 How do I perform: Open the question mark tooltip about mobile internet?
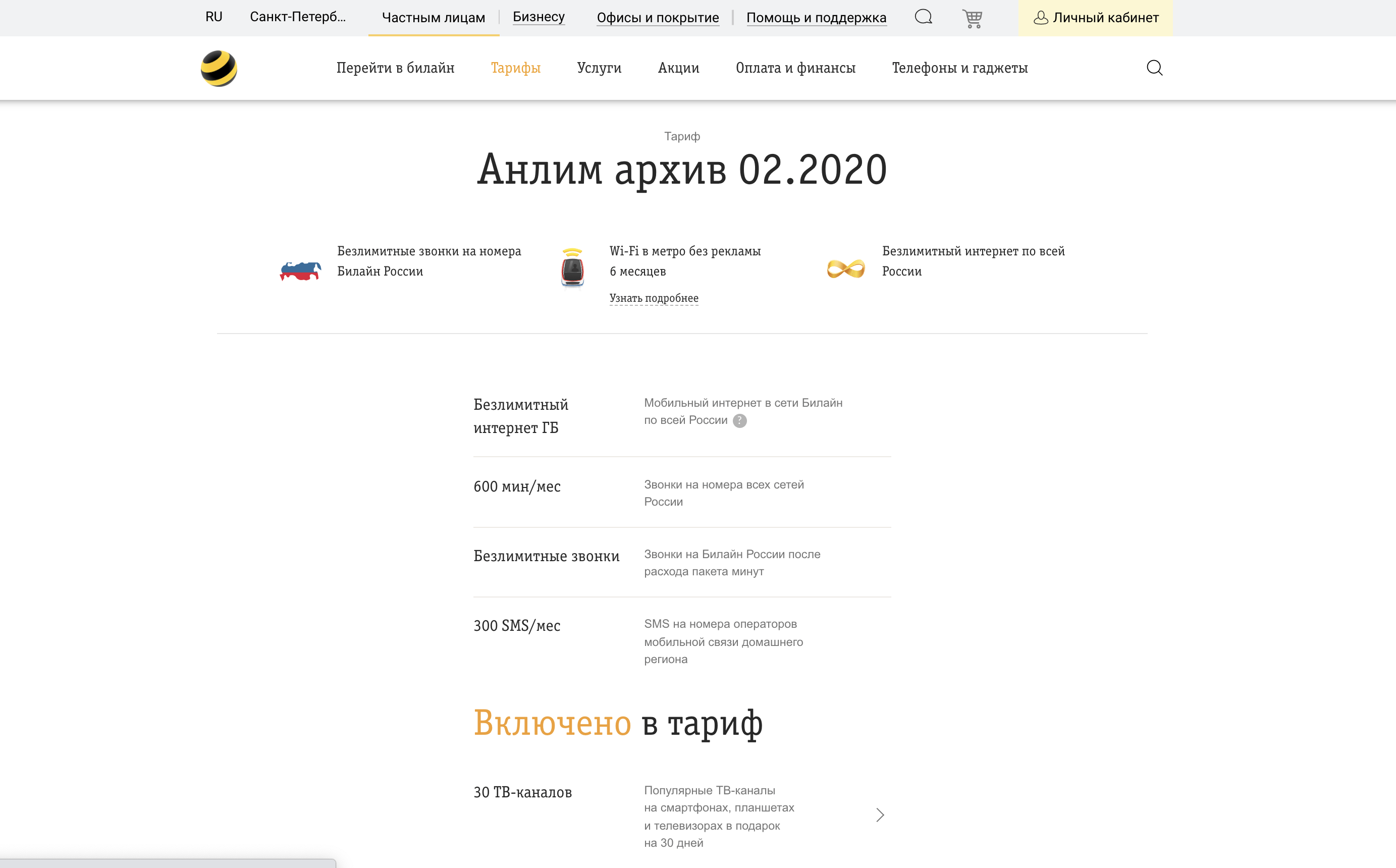[740, 421]
